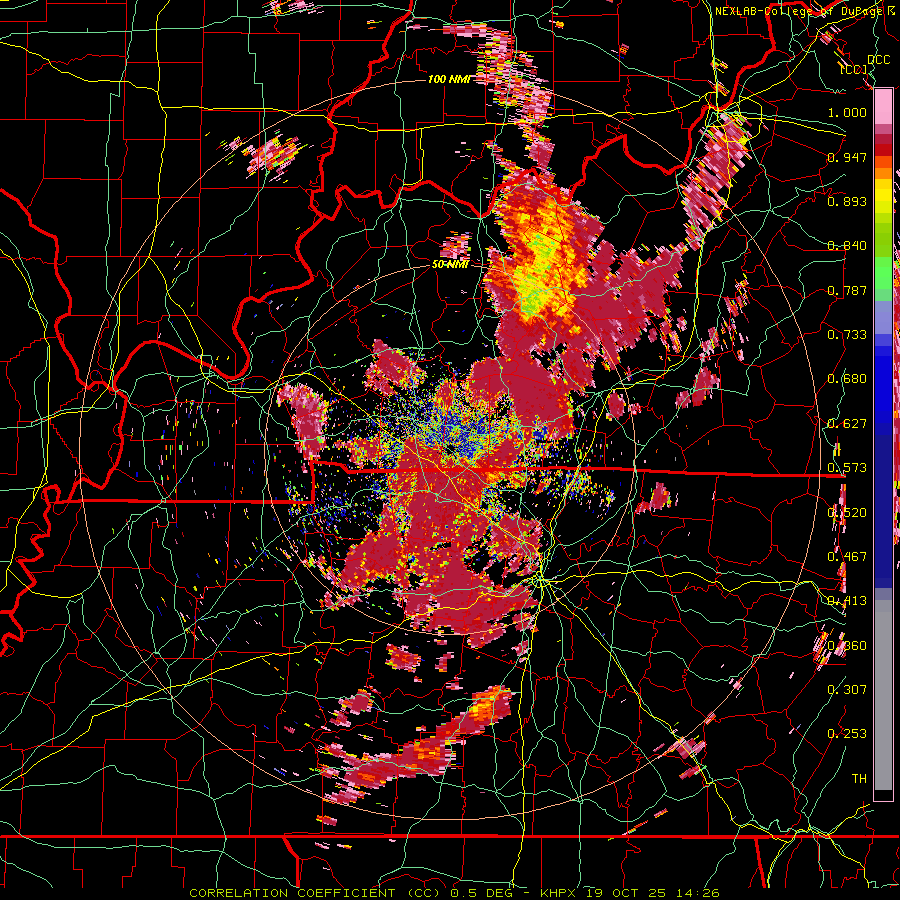Select the 0.733 scale value
Screen dimensions: 900x900
847,335
